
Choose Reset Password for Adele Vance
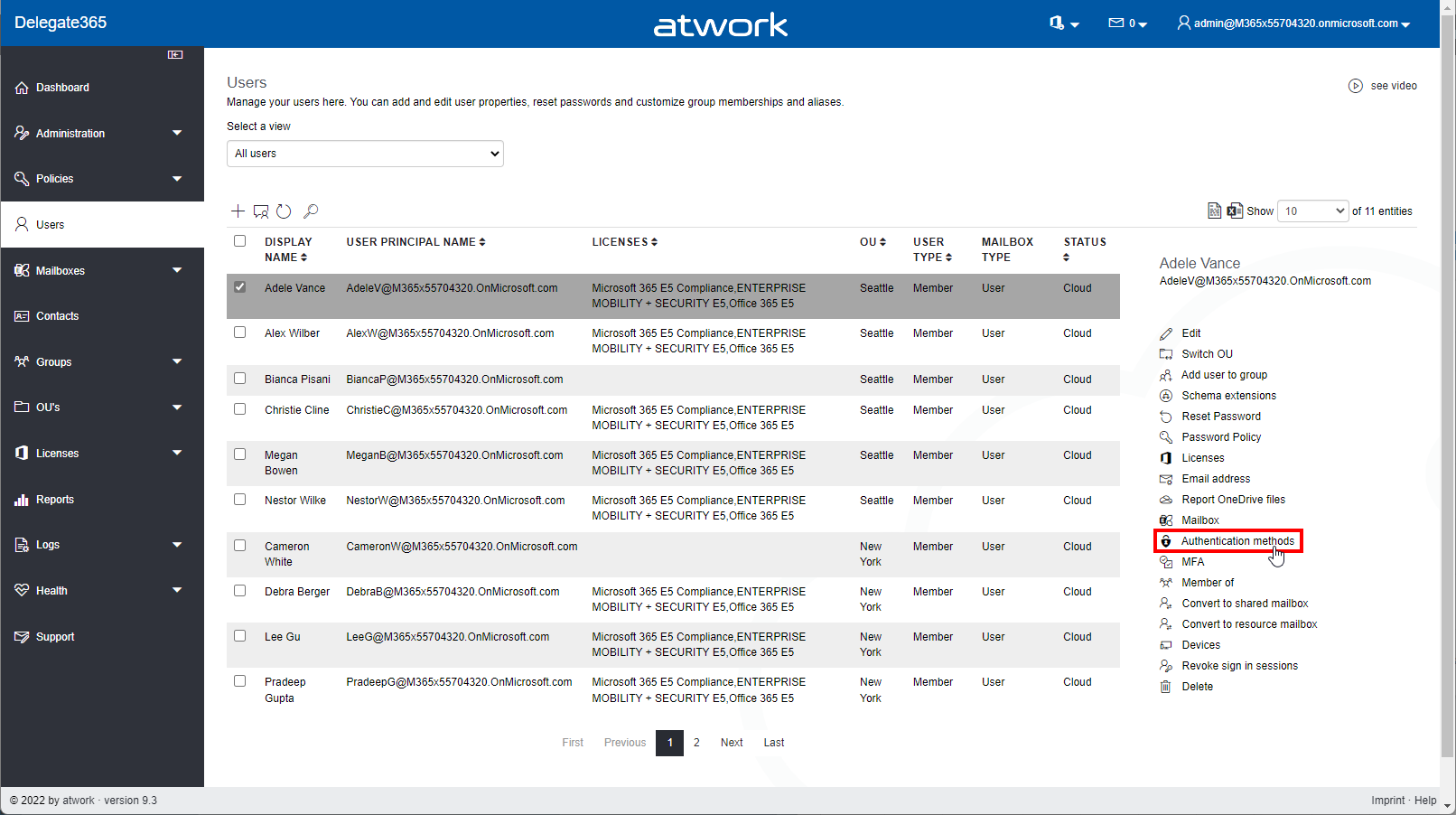pos(1220,417)
